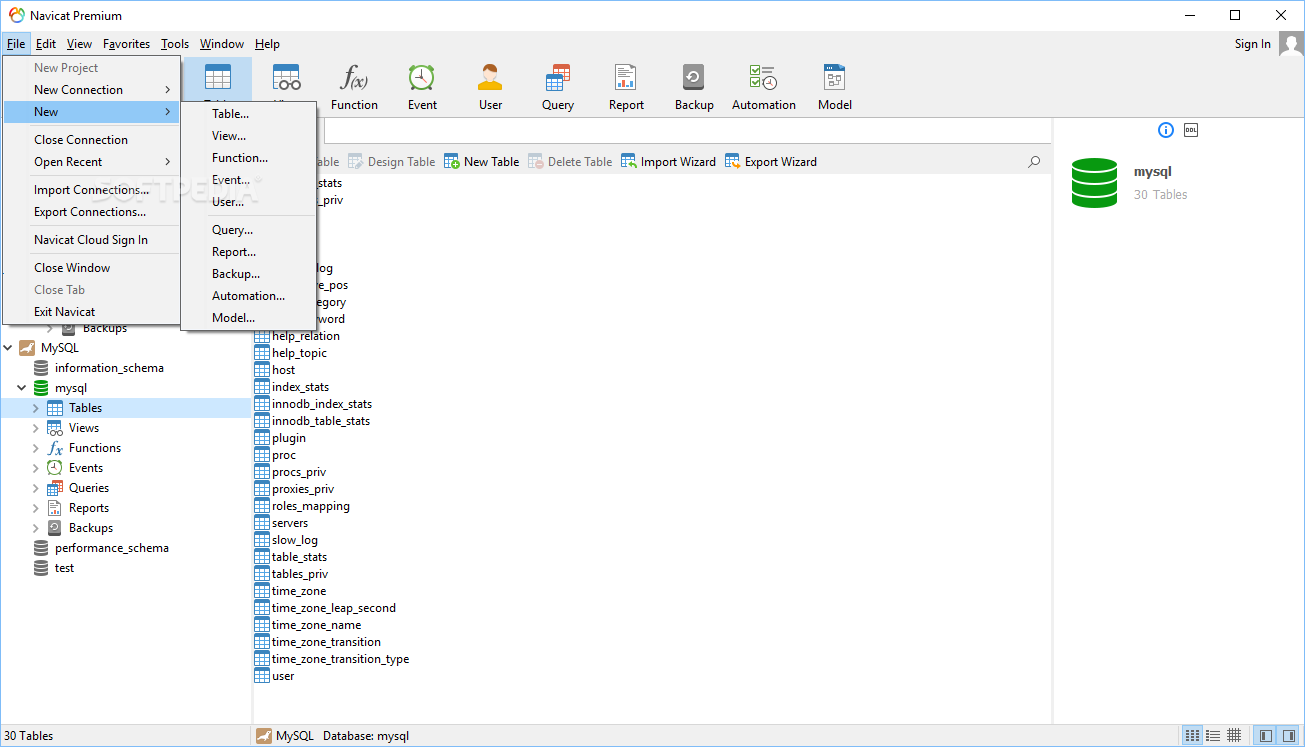Viewport: 1305px width, 747px height.
Task: Select Query... from the New submenu
Action: (x=249, y=230)
